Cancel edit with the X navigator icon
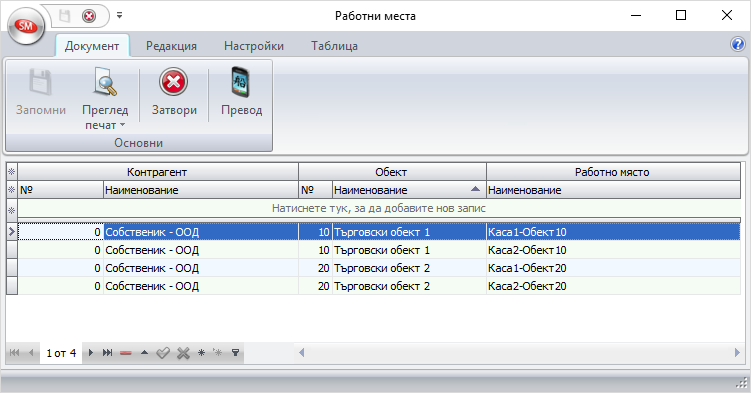 183,353
